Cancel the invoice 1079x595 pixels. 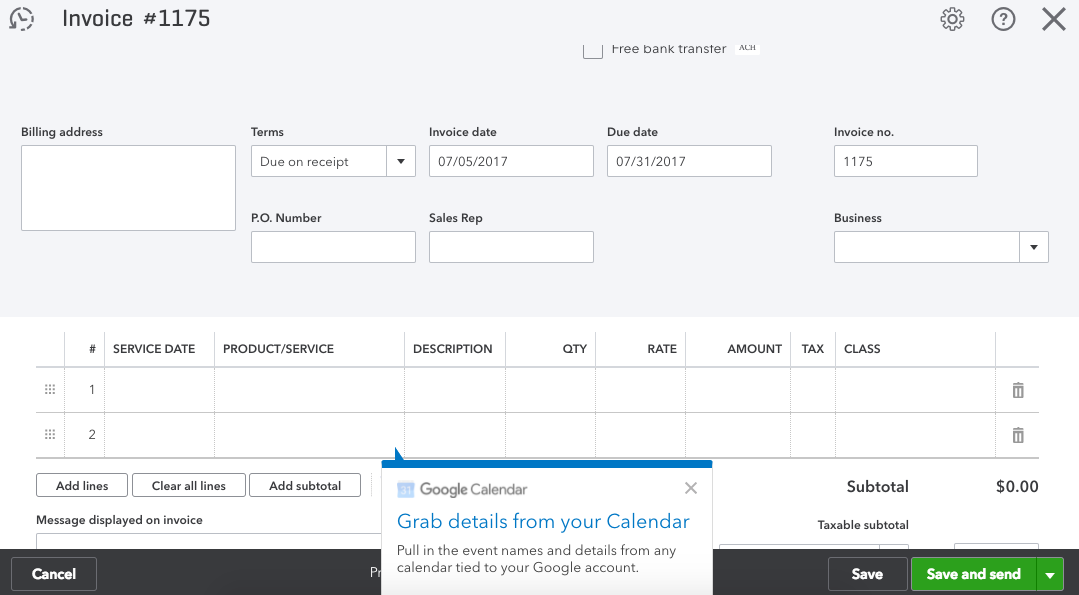coord(54,574)
